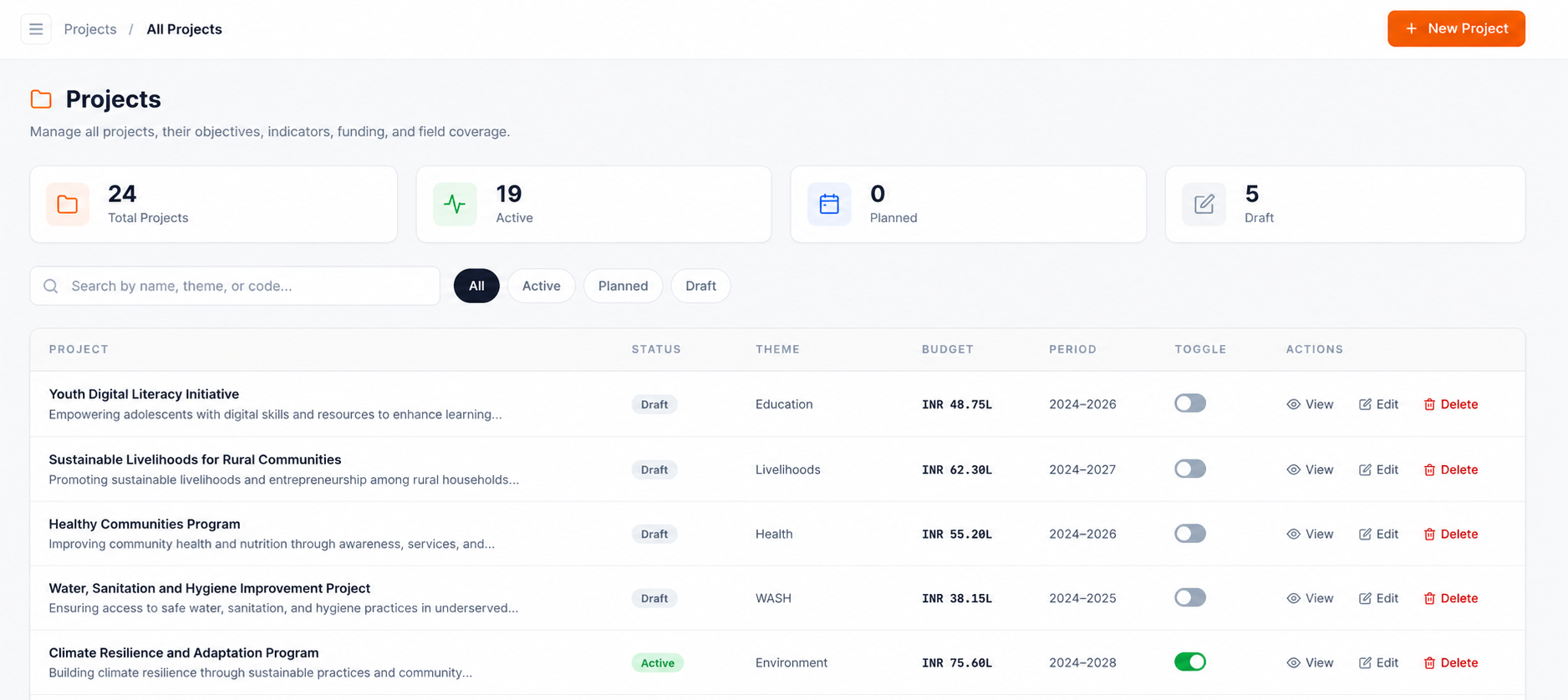View Sustainable Livelihoods for Rural Communities
1568x700 pixels.
coord(1310,469)
